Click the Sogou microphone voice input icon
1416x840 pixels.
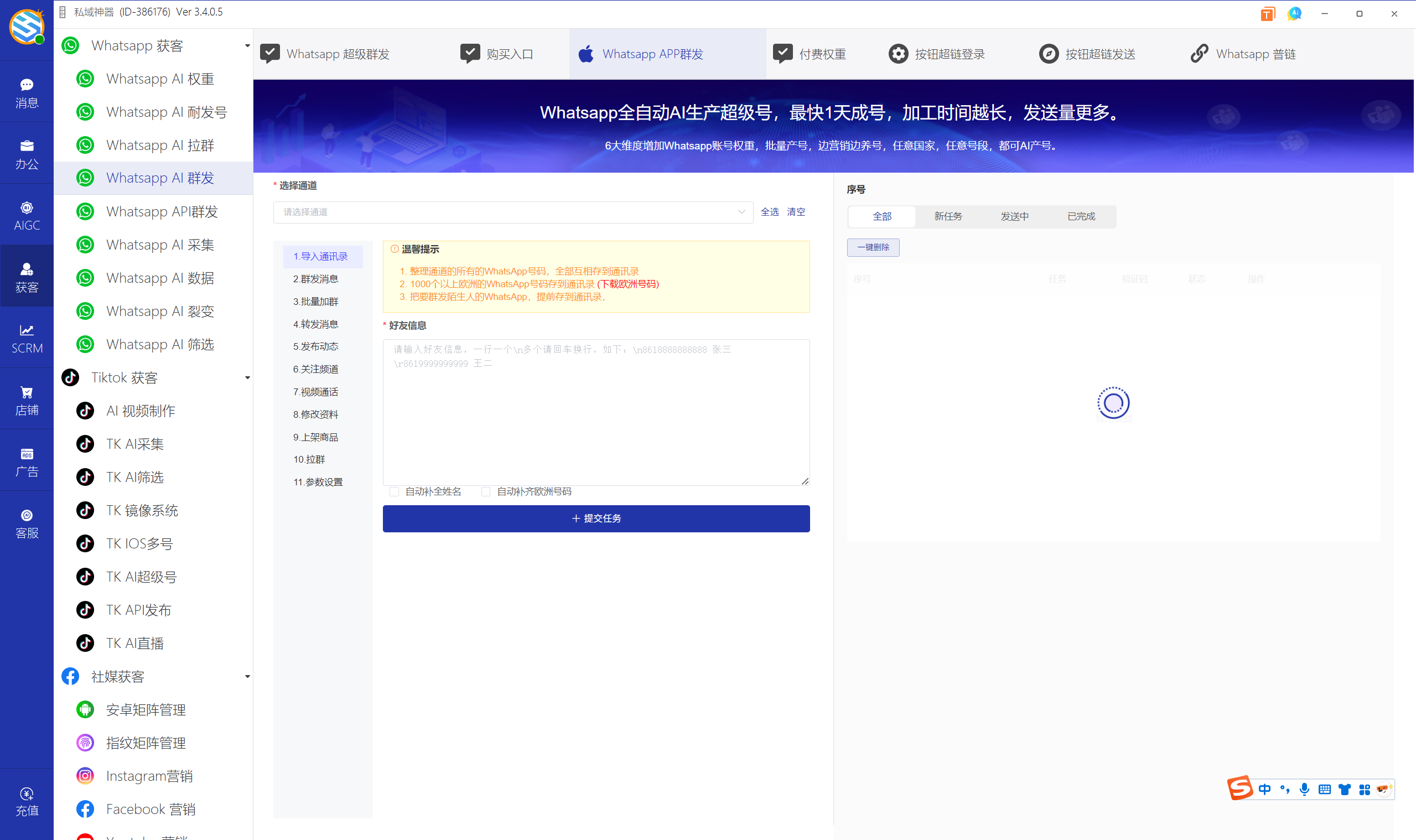click(x=1304, y=789)
